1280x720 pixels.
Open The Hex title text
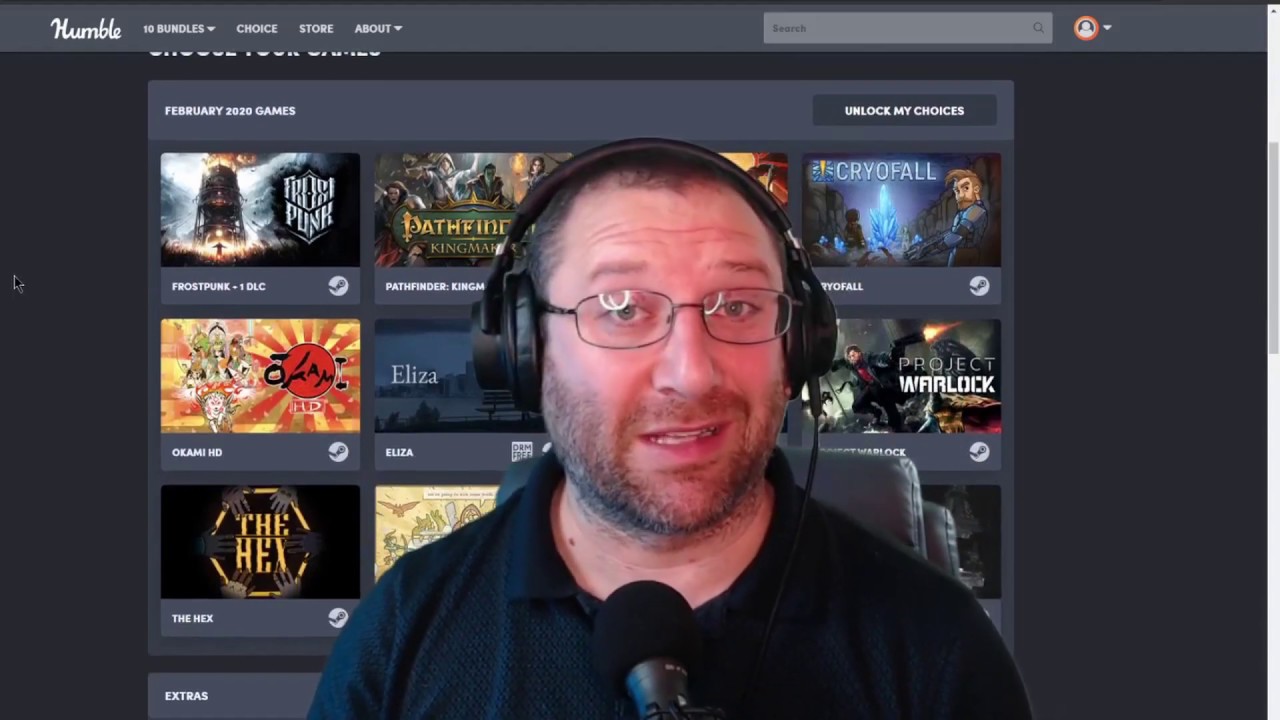pos(193,618)
